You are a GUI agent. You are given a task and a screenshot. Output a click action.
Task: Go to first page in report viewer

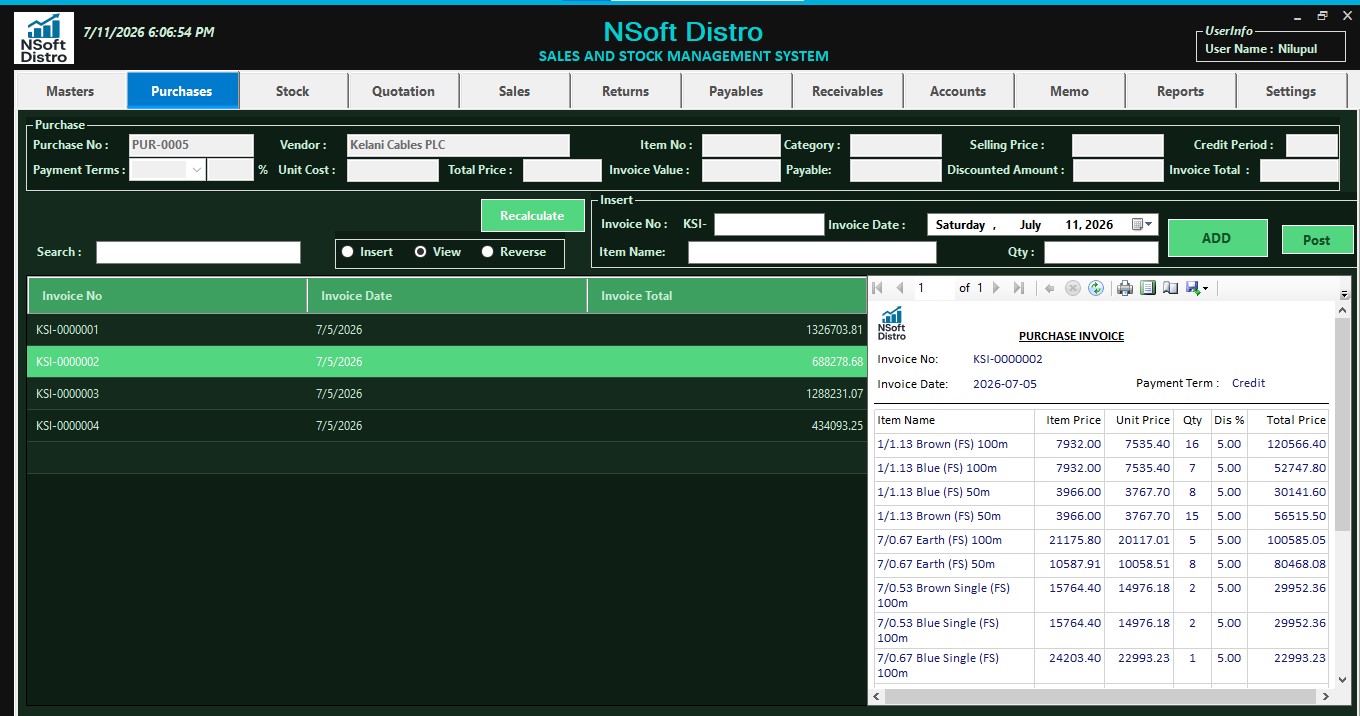point(878,288)
